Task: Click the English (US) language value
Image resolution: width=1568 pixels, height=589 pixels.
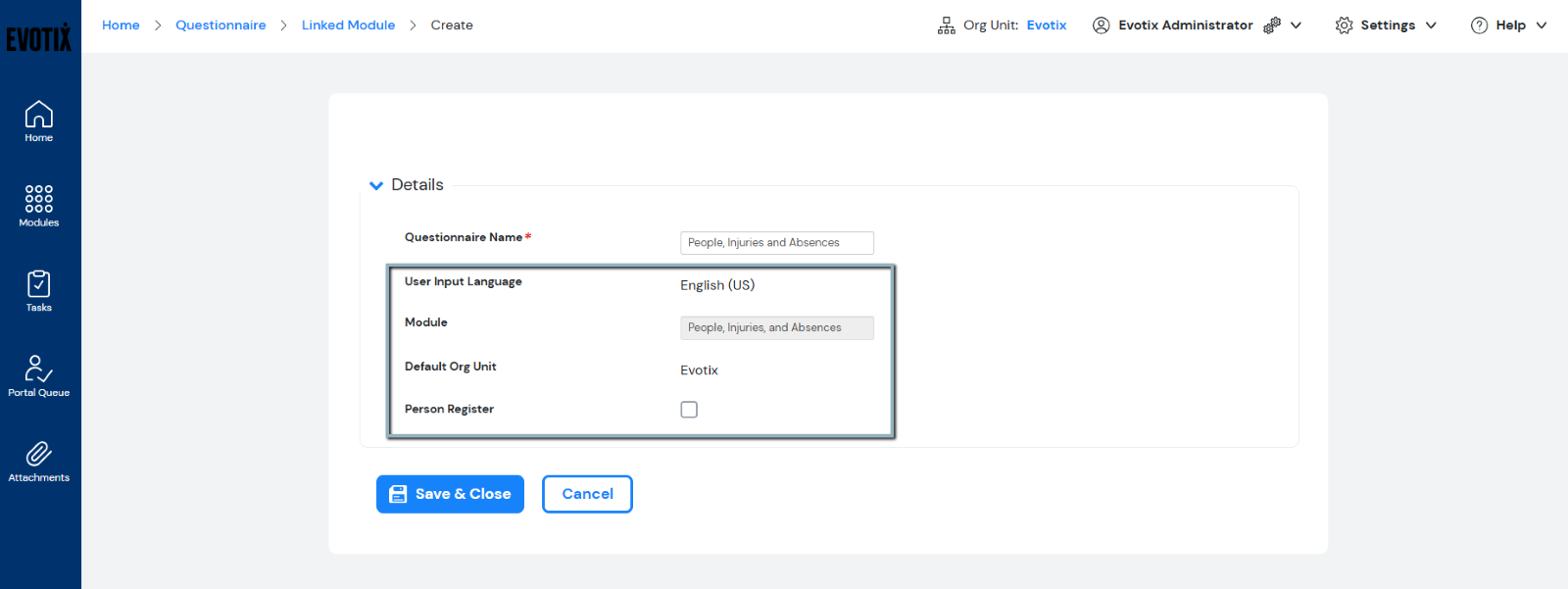Action: [717, 285]
